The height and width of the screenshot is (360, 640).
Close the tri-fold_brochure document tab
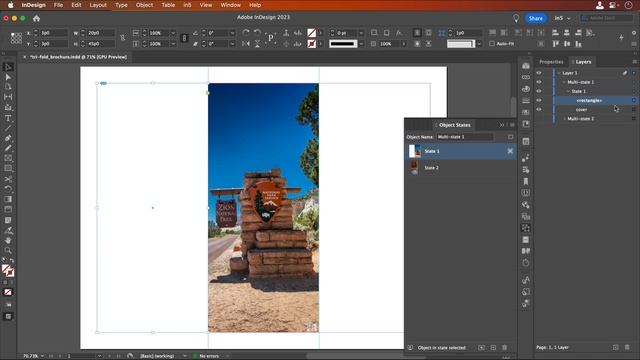24,57
